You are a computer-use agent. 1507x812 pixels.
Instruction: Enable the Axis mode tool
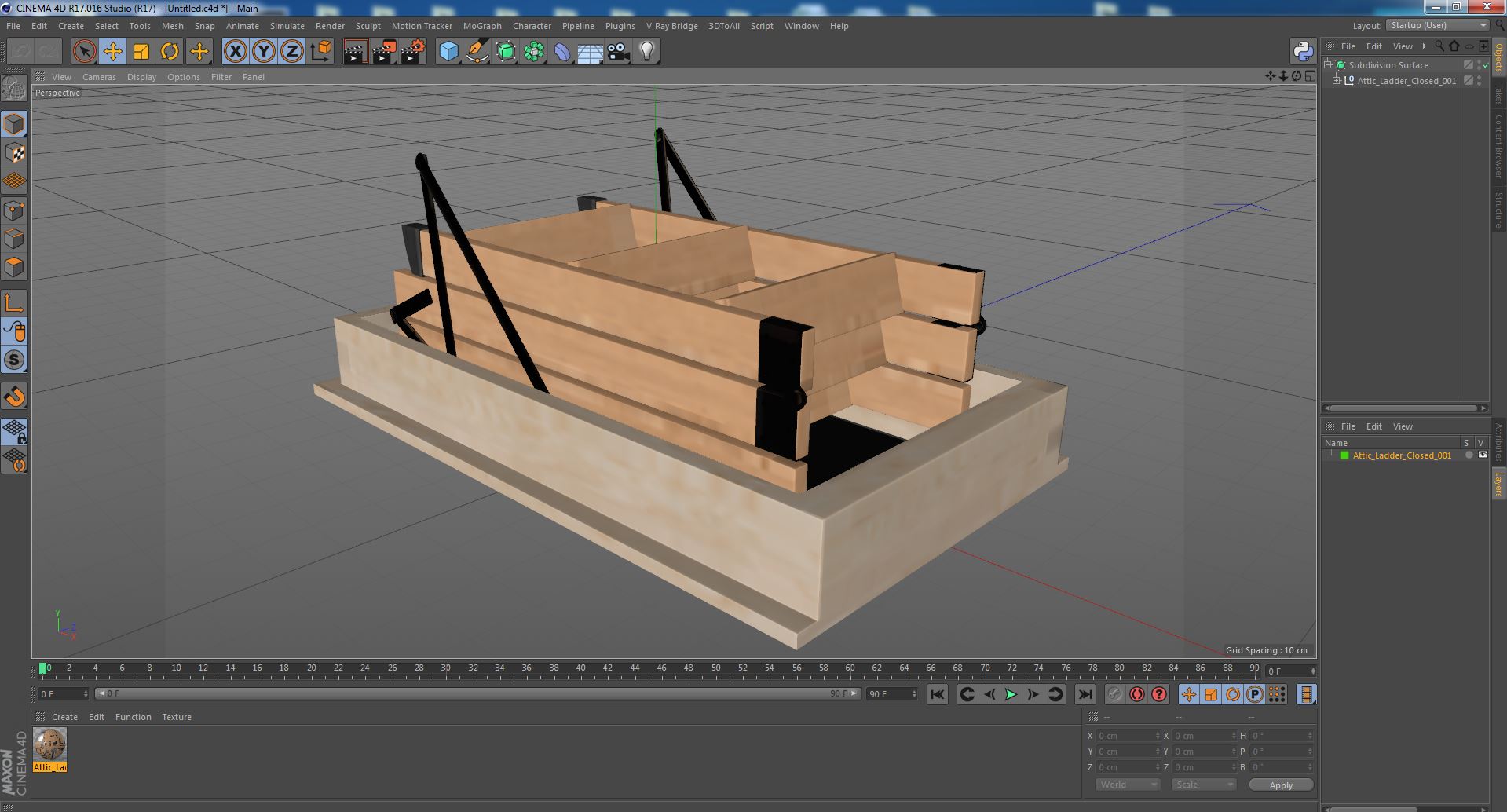(14, 303)
